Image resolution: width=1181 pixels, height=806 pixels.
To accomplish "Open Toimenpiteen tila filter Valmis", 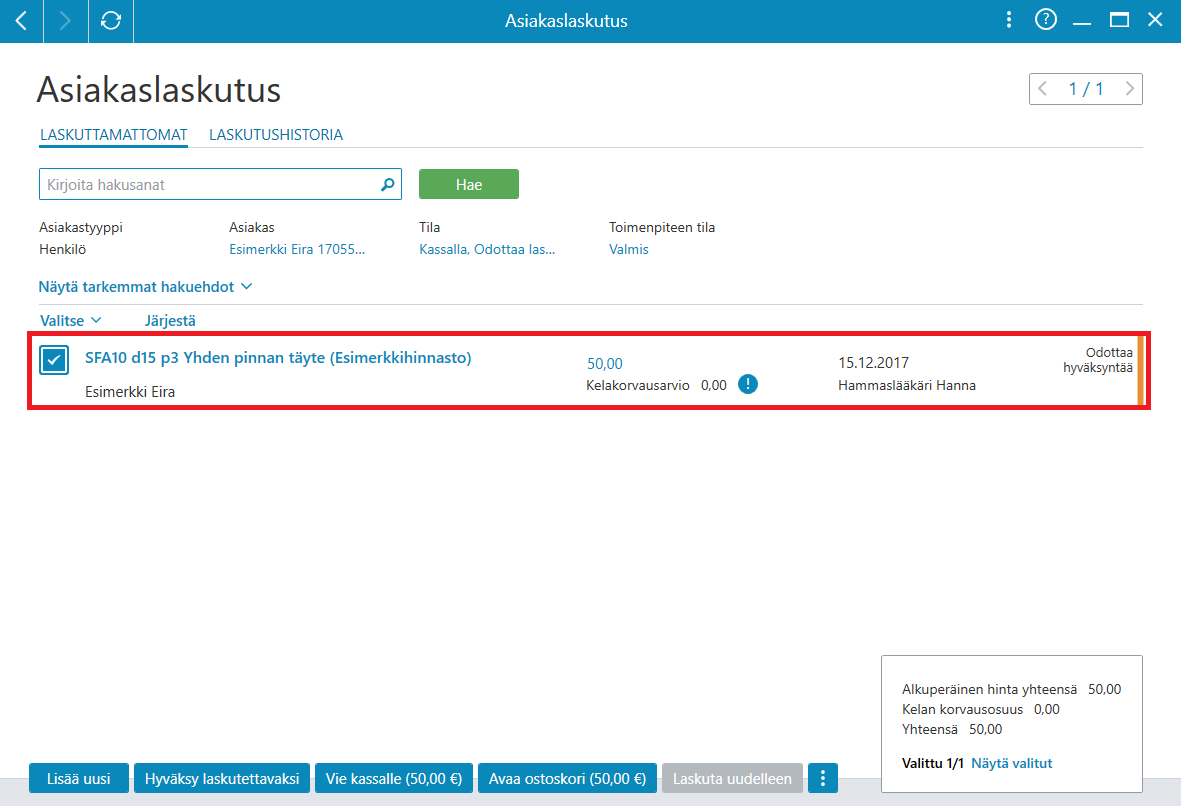I will [628, 249].
